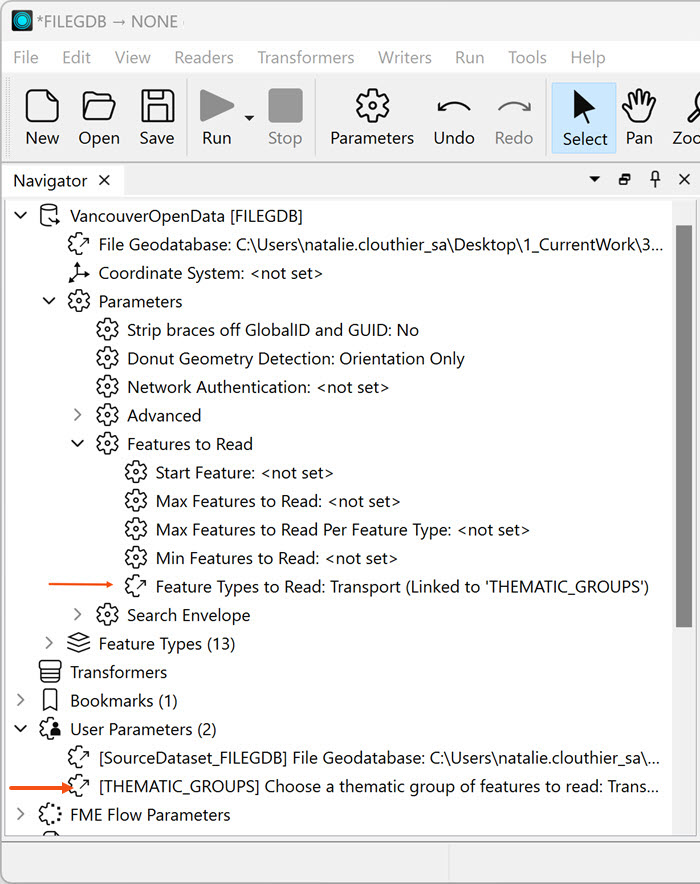Select Max Features to Read parameter
Viewport: 700px width, 884px height.
click(x=278, y=501)
